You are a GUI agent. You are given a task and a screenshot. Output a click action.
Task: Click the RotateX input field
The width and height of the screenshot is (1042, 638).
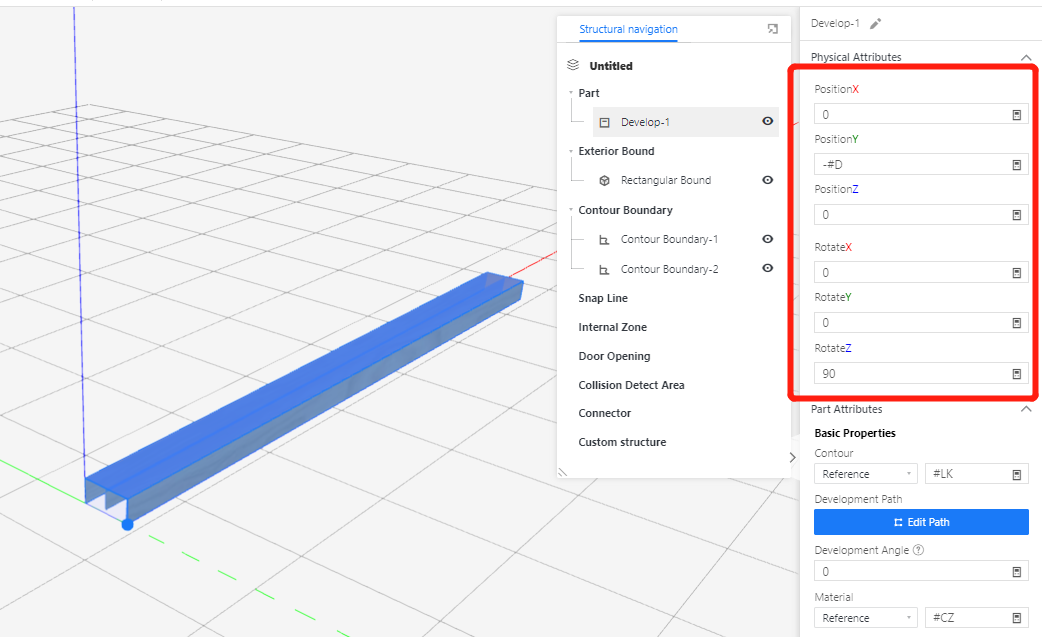[910, 273]
